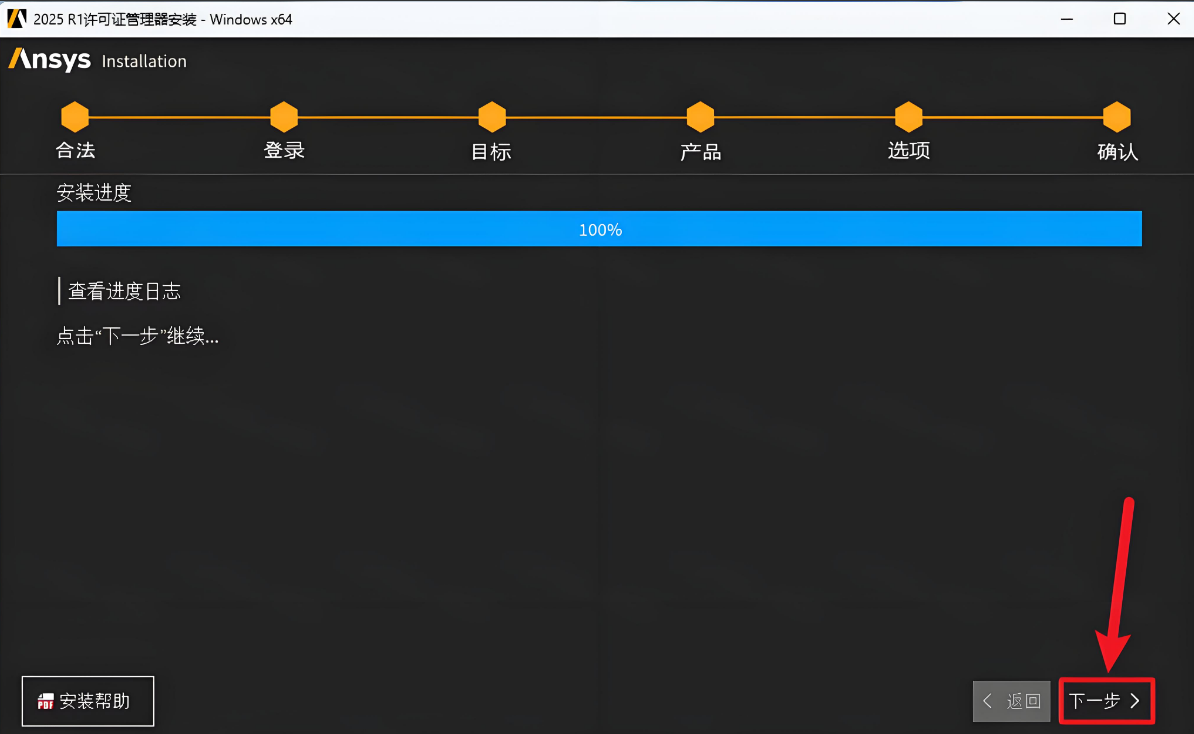
Task: Click the 100% installation progress bar
Action: pyautogui.click(x=599, y=229)
